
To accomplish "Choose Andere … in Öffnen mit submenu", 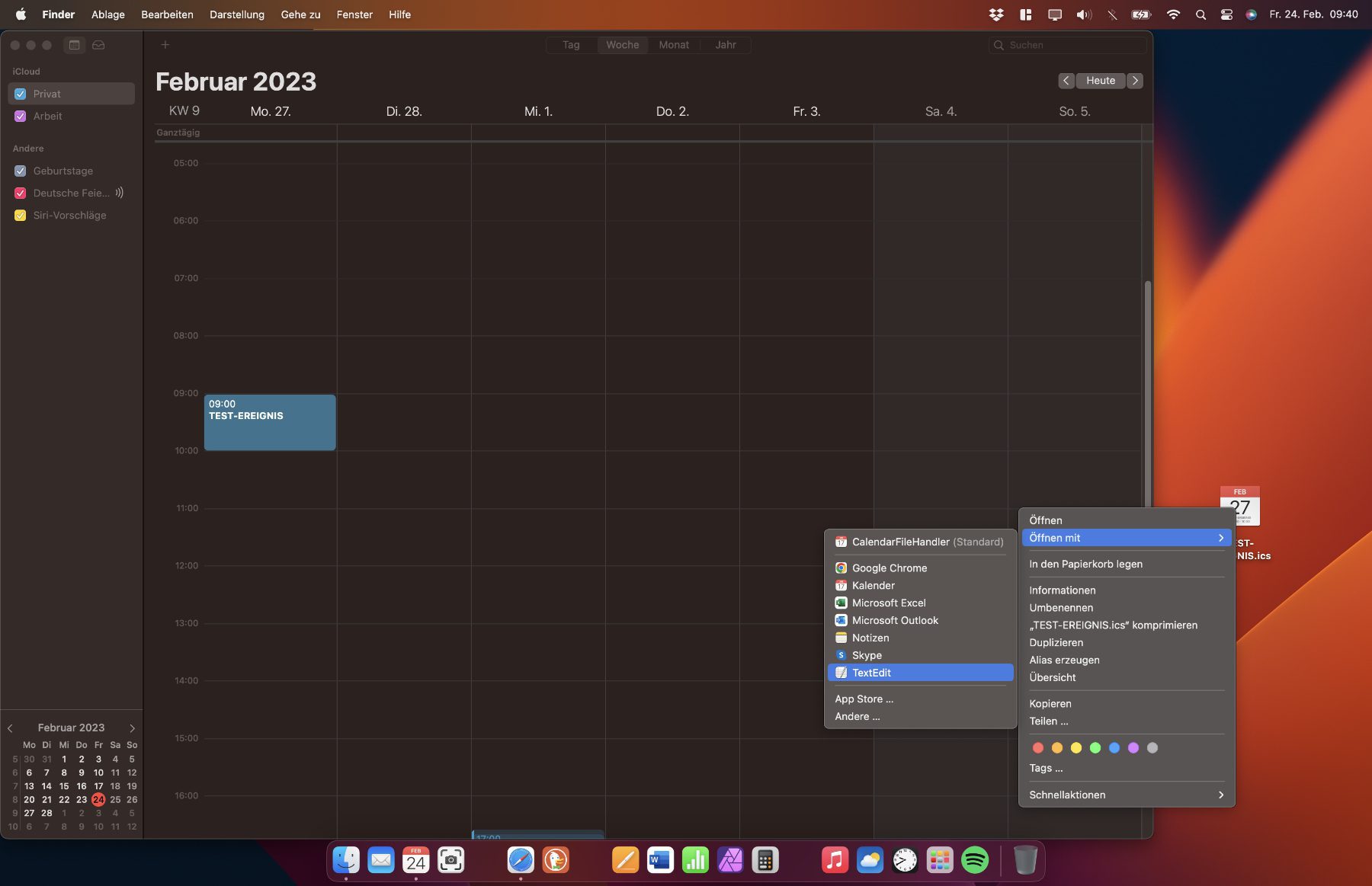I will (x=920, y=716).
